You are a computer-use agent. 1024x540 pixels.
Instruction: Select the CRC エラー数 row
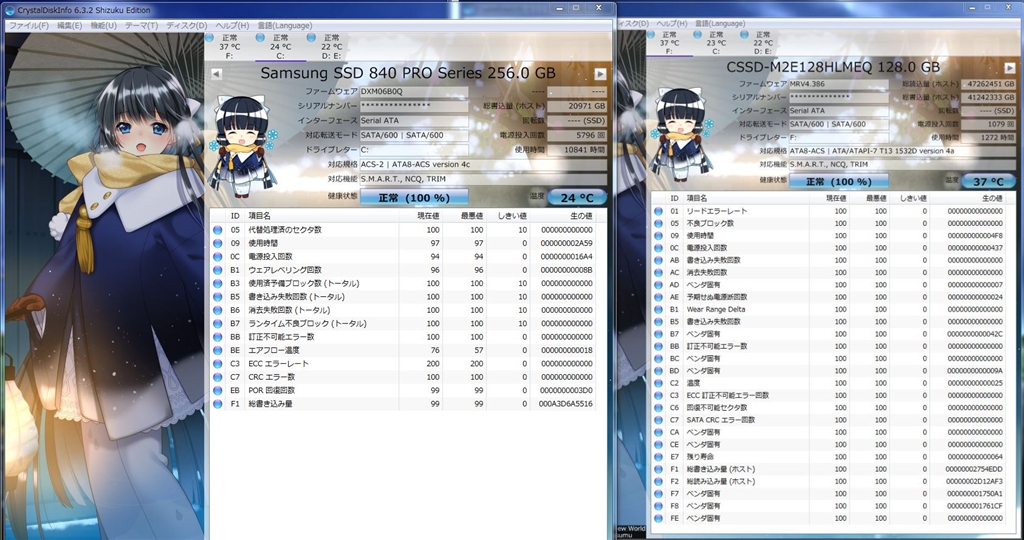pos(405,377)
